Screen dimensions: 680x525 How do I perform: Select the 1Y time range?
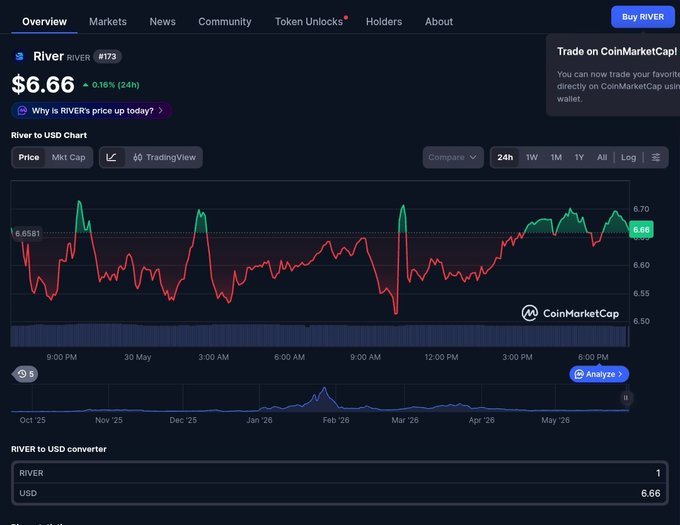(x=579, y=157)
